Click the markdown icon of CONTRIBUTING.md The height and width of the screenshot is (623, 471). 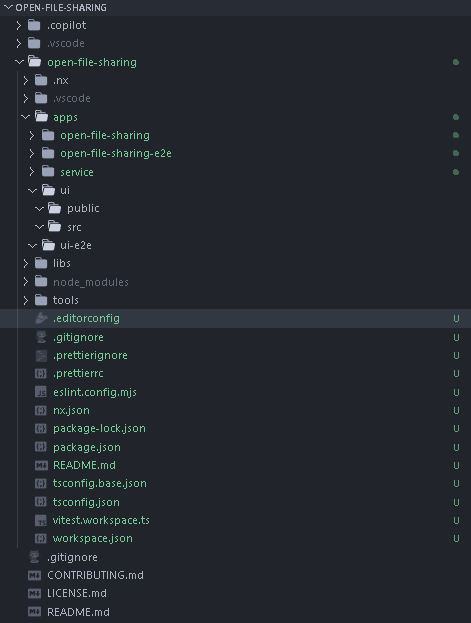(35, 575)
